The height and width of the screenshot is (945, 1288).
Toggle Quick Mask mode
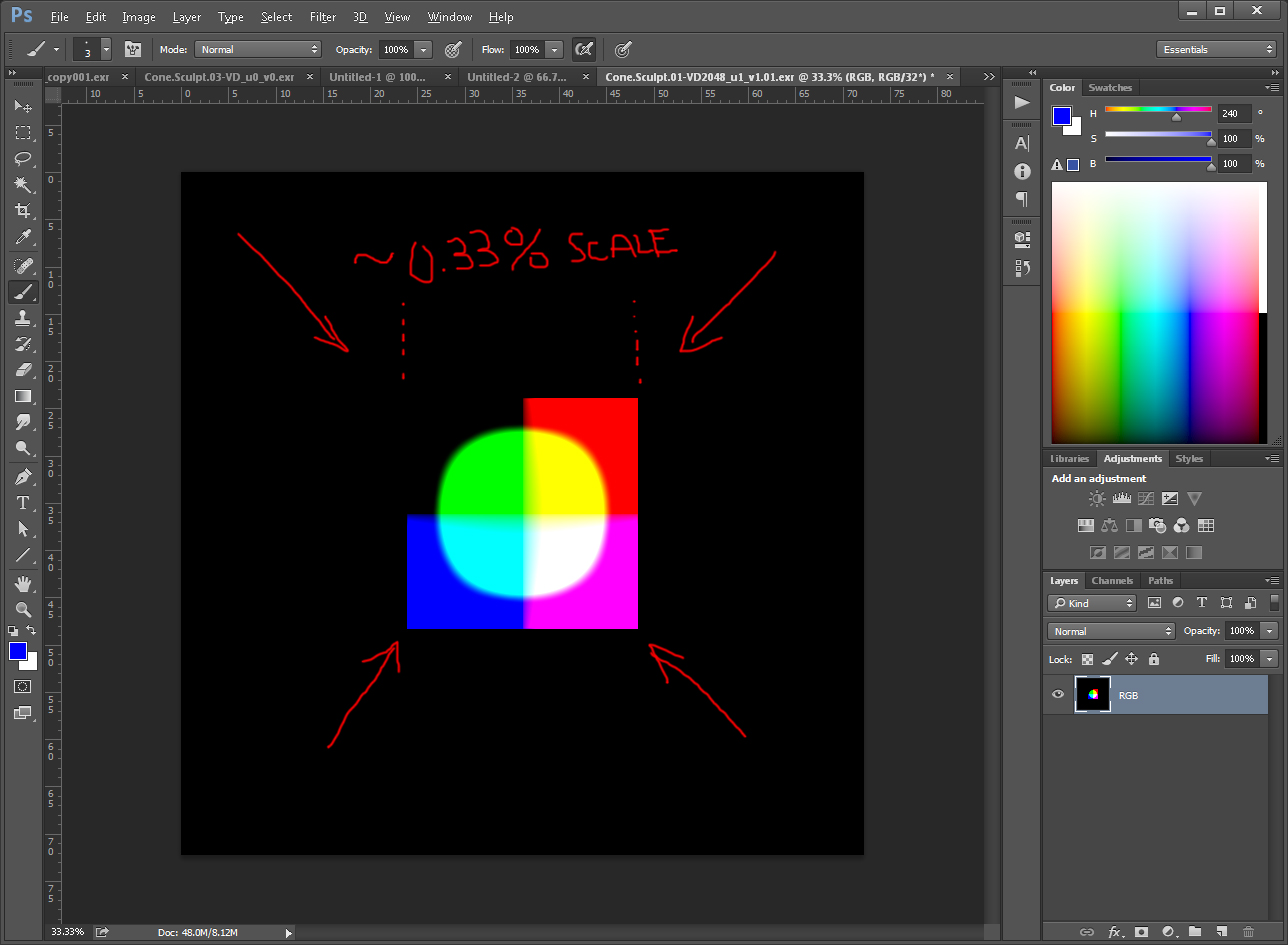23,687
